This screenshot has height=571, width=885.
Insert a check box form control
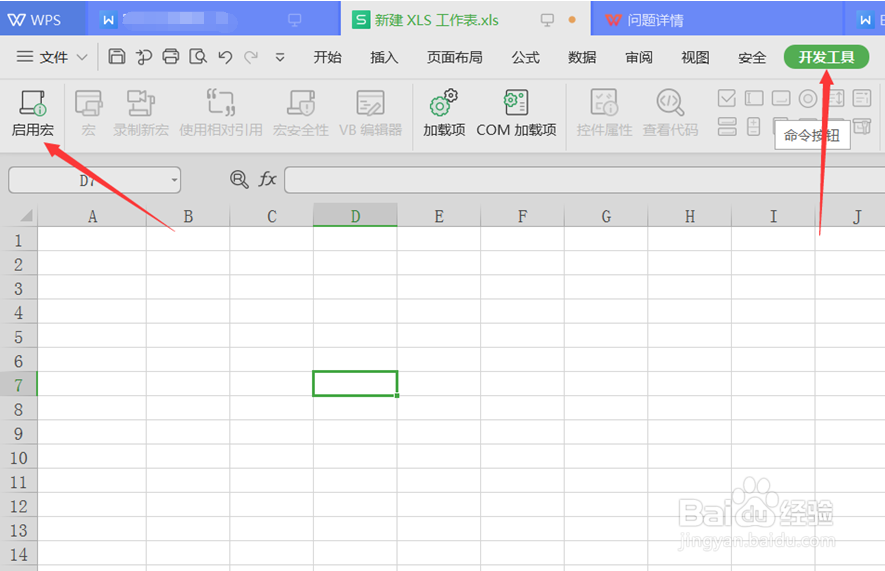tap(727, 98)
